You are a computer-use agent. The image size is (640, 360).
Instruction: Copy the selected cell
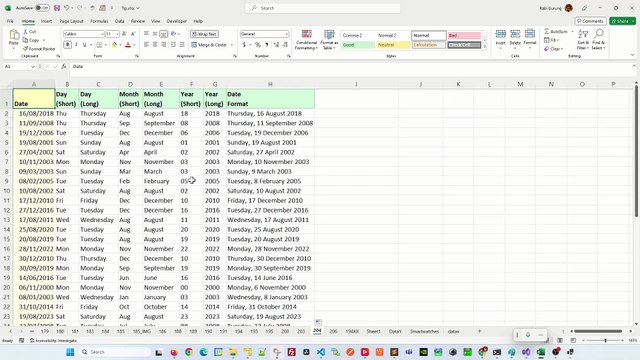(x=31, y=40)
